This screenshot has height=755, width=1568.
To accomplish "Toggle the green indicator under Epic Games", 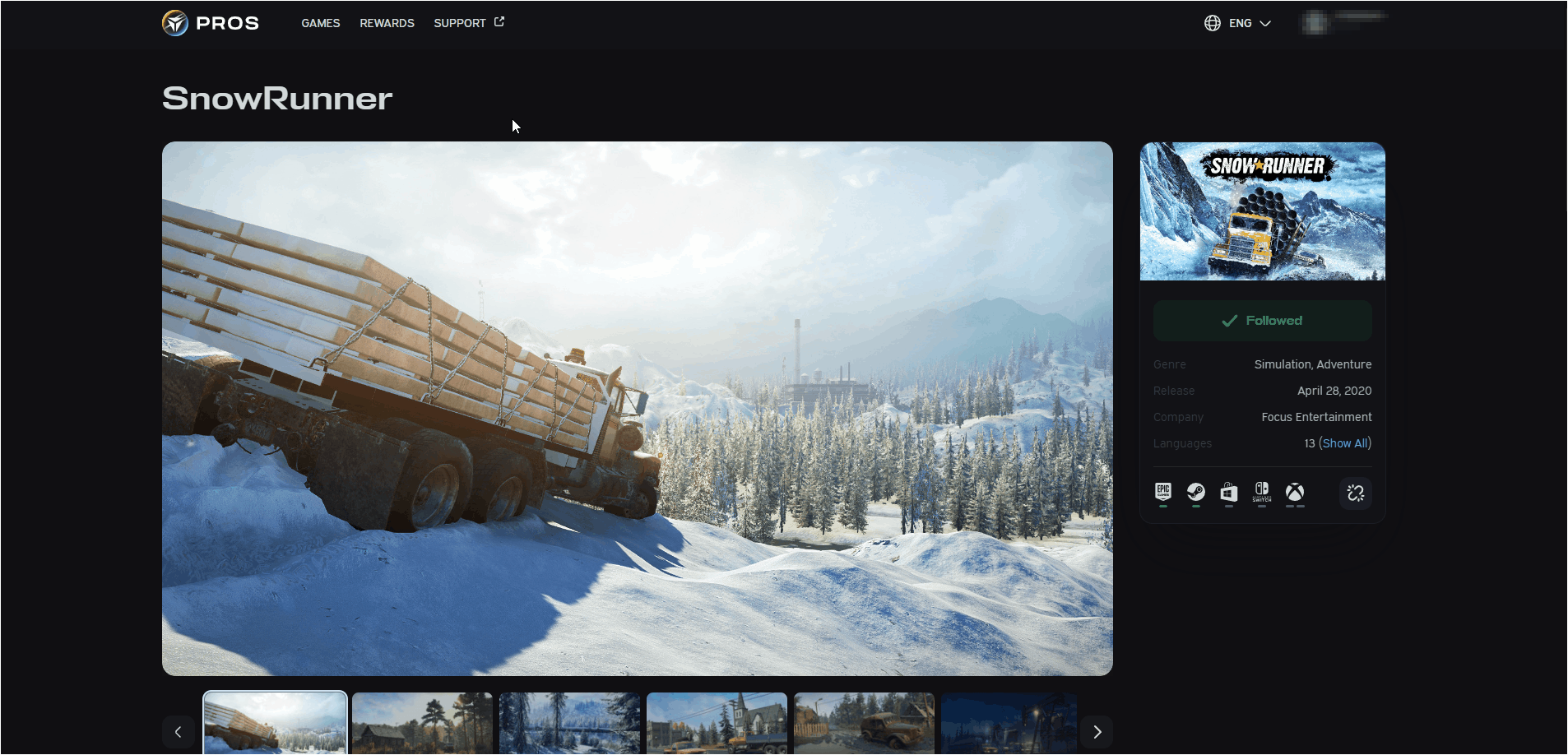I will (x=1164, y=504).
